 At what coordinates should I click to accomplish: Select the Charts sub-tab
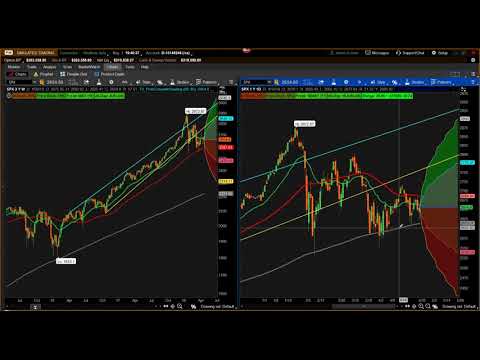tap(17, 74)
